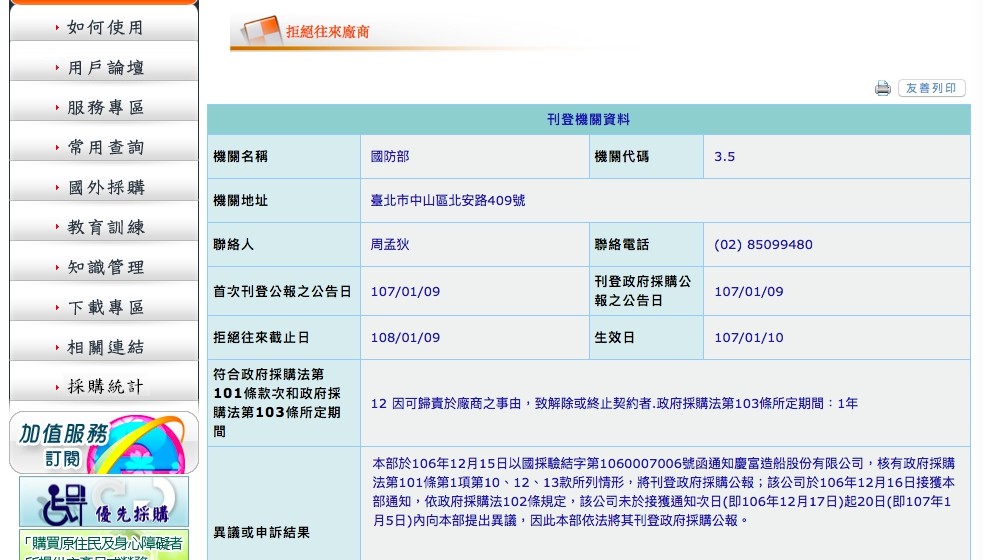Select 採購統計 from the sidebar
This screenshot has height=560, width=983.
click(104, 387)
